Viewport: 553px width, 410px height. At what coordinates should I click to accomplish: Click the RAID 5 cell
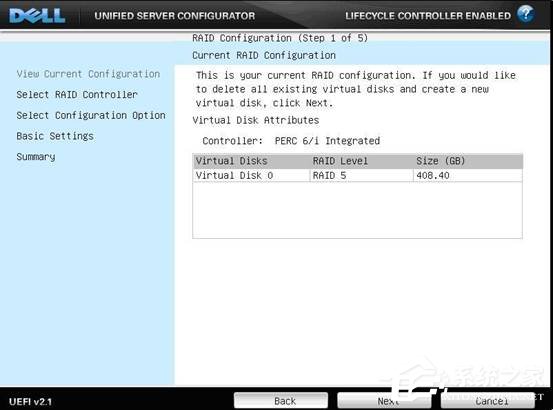pyautogui.click(x=361, y=175)
